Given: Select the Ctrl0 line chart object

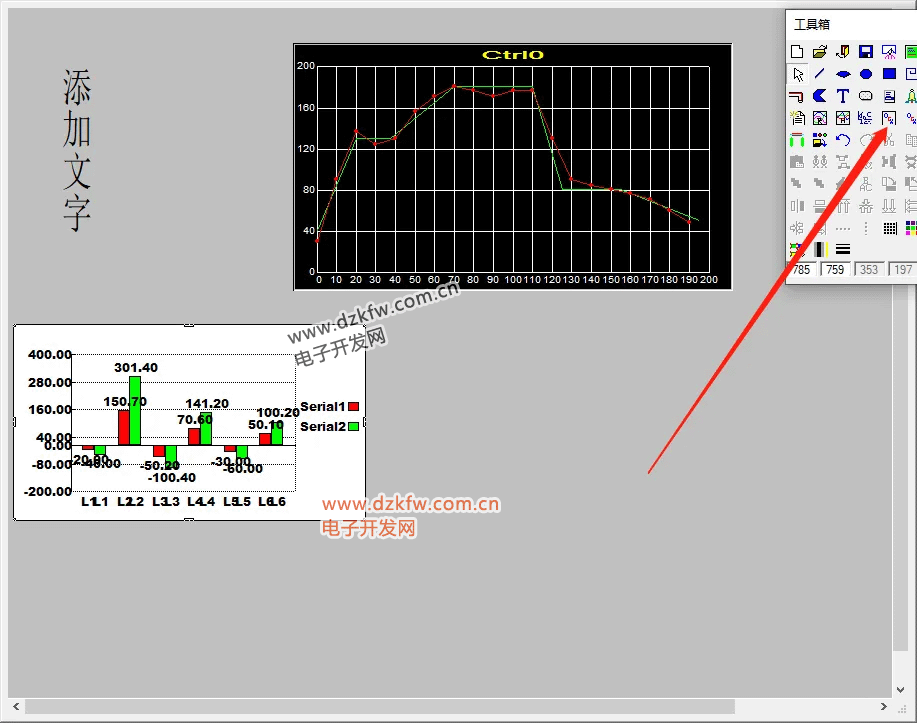Looking at the screenshot, I should [512, 167].
